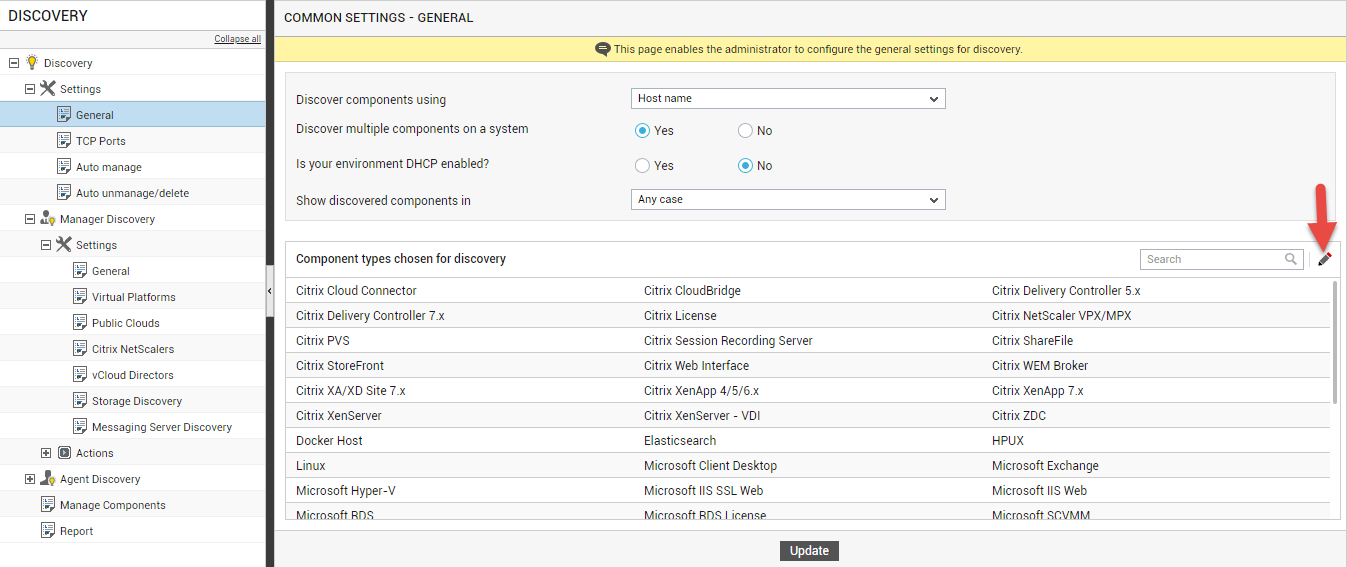Click the Manager Discovery people icon
The image size is (1347, 567).
click(x=48, y=218)
